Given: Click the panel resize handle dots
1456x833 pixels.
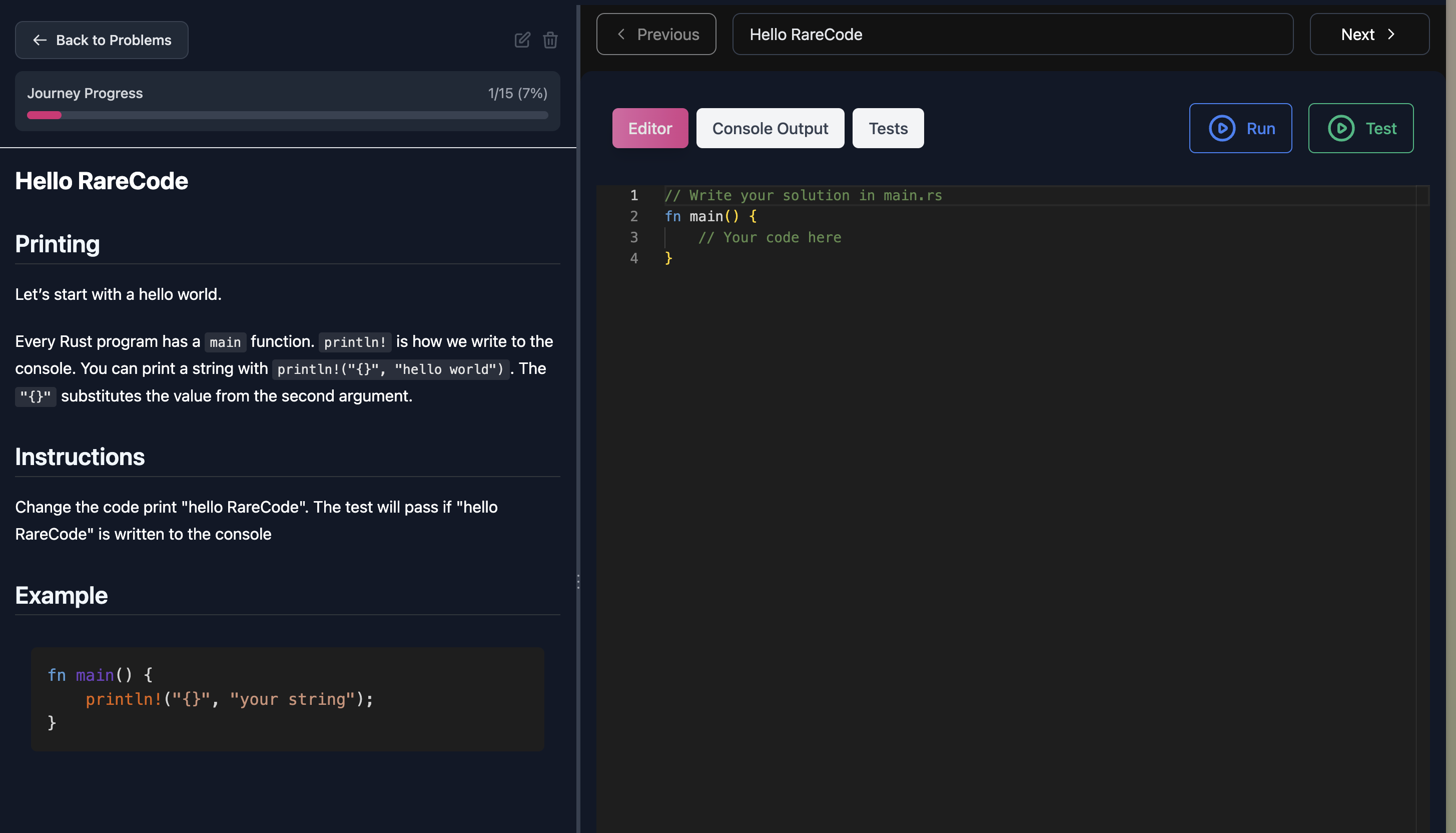Looking at the screenshot, I should pyautogui.click(x=578, y=582).
